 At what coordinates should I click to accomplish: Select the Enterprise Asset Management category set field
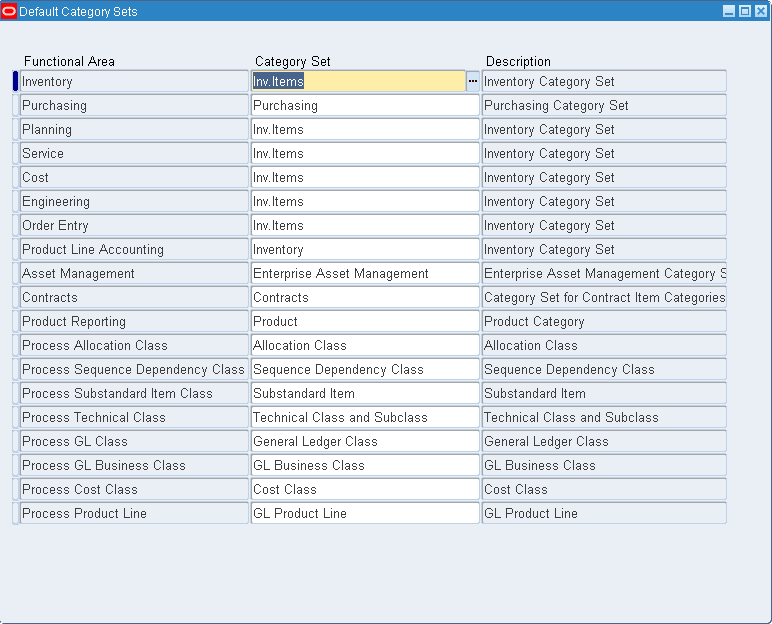pyautogui.click(x=365, y=273)
